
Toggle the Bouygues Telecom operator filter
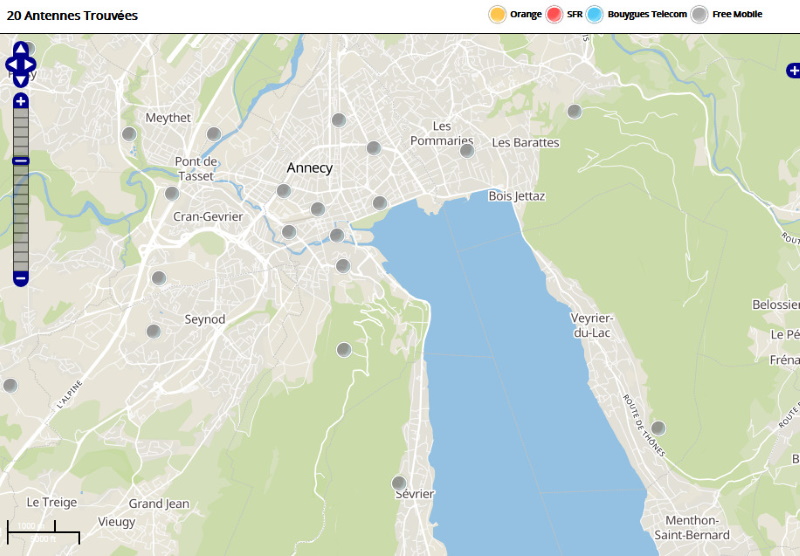point(595,14)
